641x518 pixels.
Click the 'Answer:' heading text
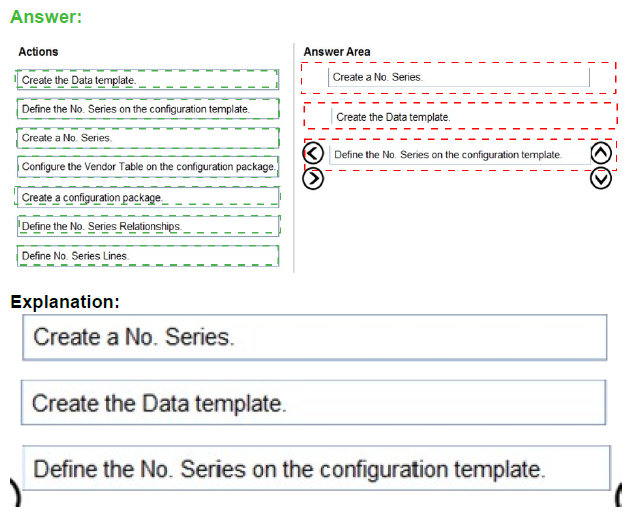[45, 17]
